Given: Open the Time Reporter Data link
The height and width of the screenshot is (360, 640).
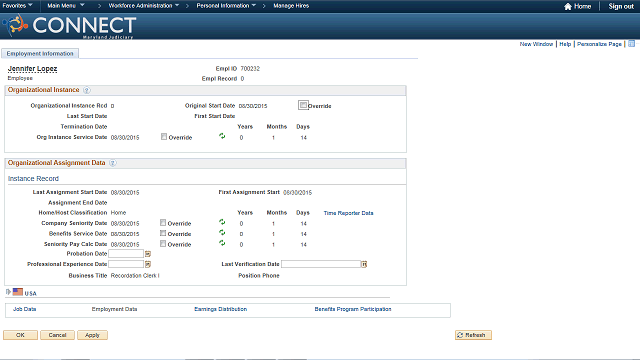Looking at the screenshot, I should pos(348,213).
